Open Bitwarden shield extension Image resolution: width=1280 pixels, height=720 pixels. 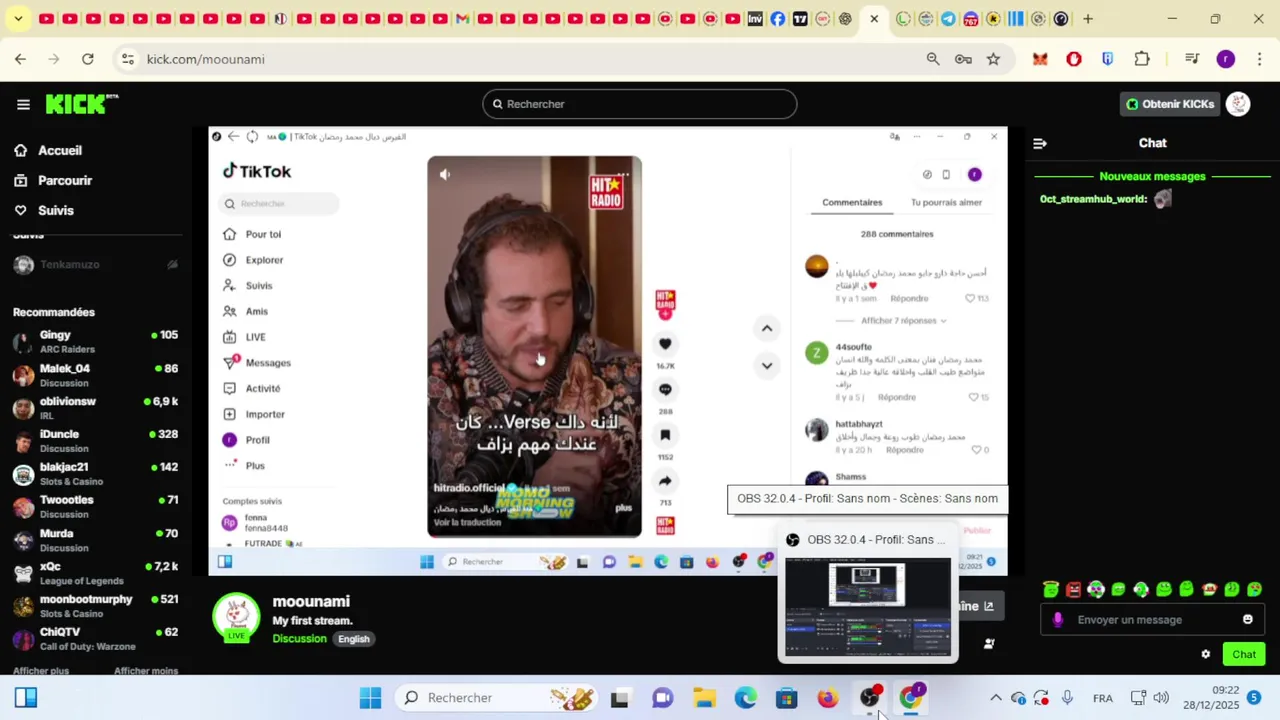tap(1108, 59)
